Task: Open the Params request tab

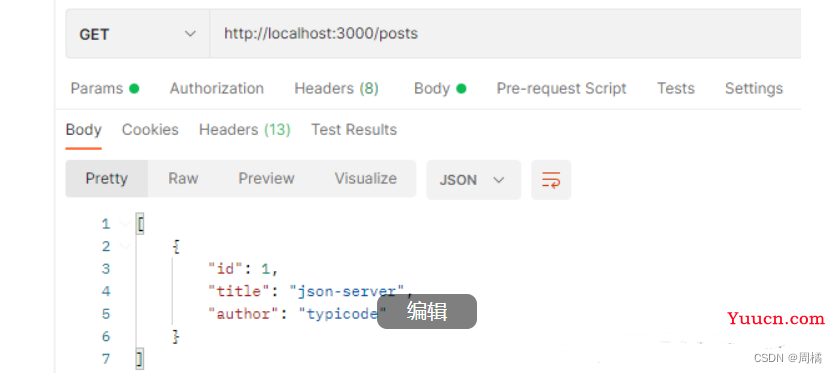Action: (105, 89)
